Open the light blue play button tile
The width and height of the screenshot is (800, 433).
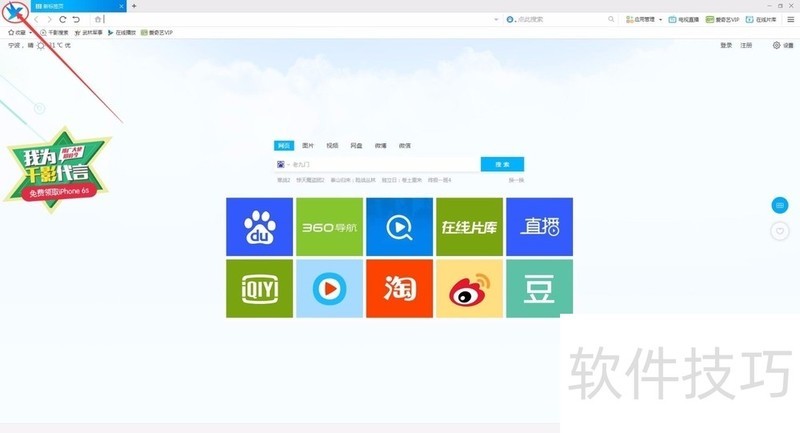click(329, 288)
